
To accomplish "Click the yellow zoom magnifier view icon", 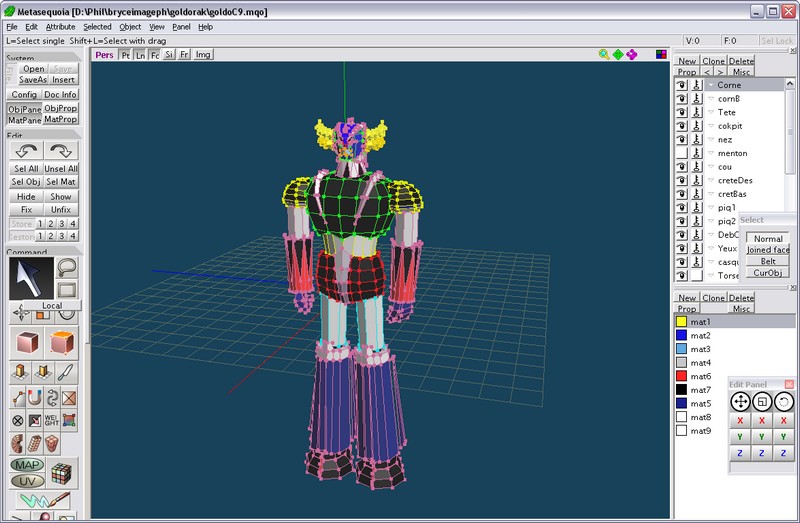I will coord(604,55).
